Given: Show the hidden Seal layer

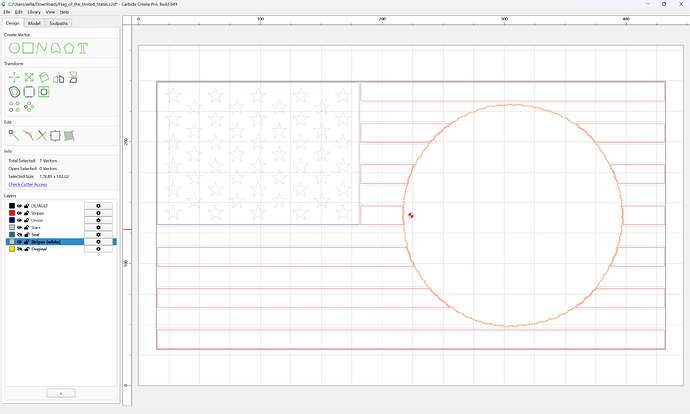Looking at the screenshot, I should click(19, 234).
